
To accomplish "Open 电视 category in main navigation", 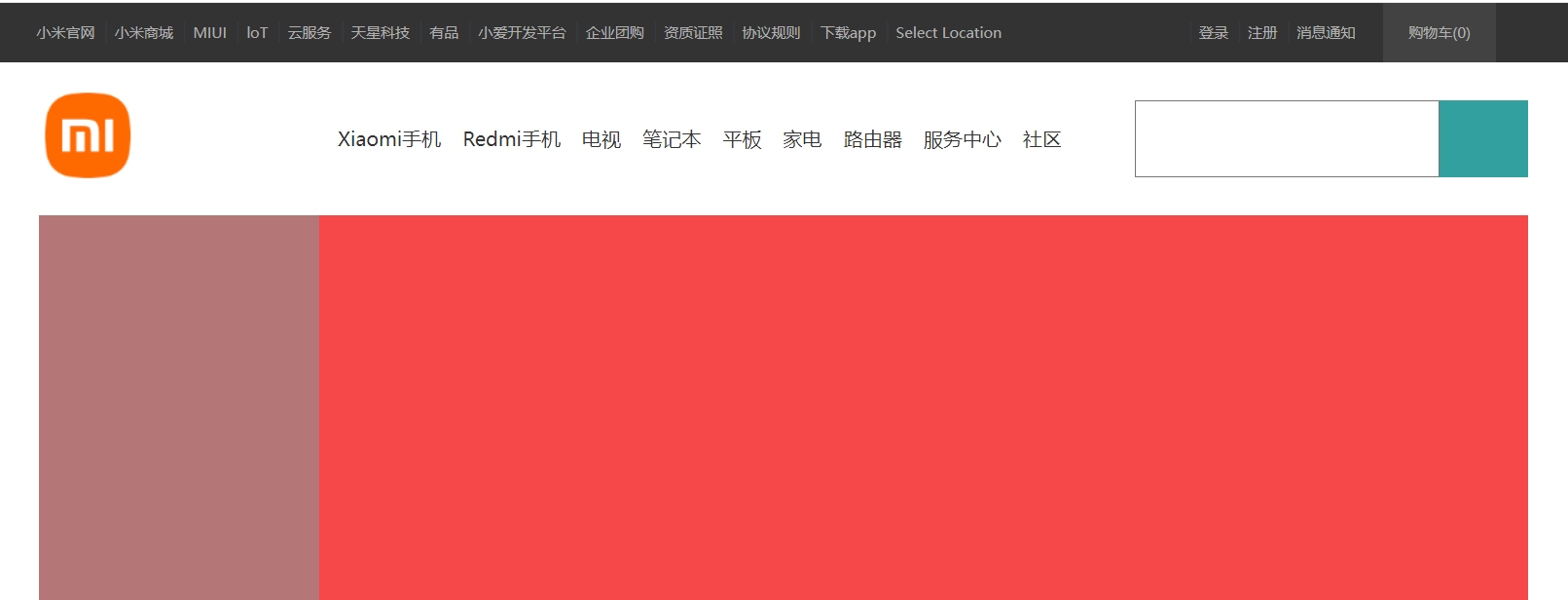I will click(x=602, y=139).
